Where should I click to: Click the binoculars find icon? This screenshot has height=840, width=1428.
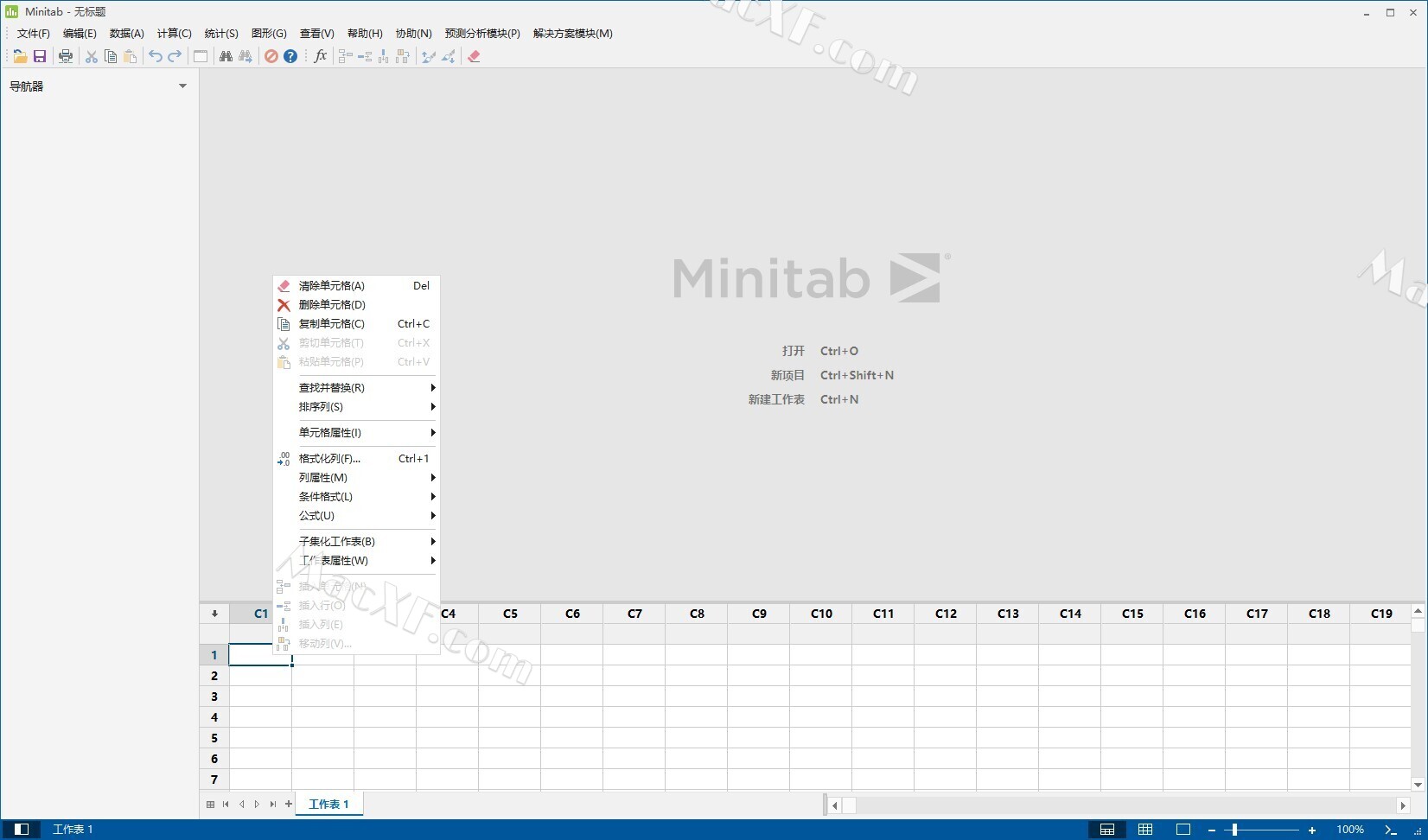point(226,56)
